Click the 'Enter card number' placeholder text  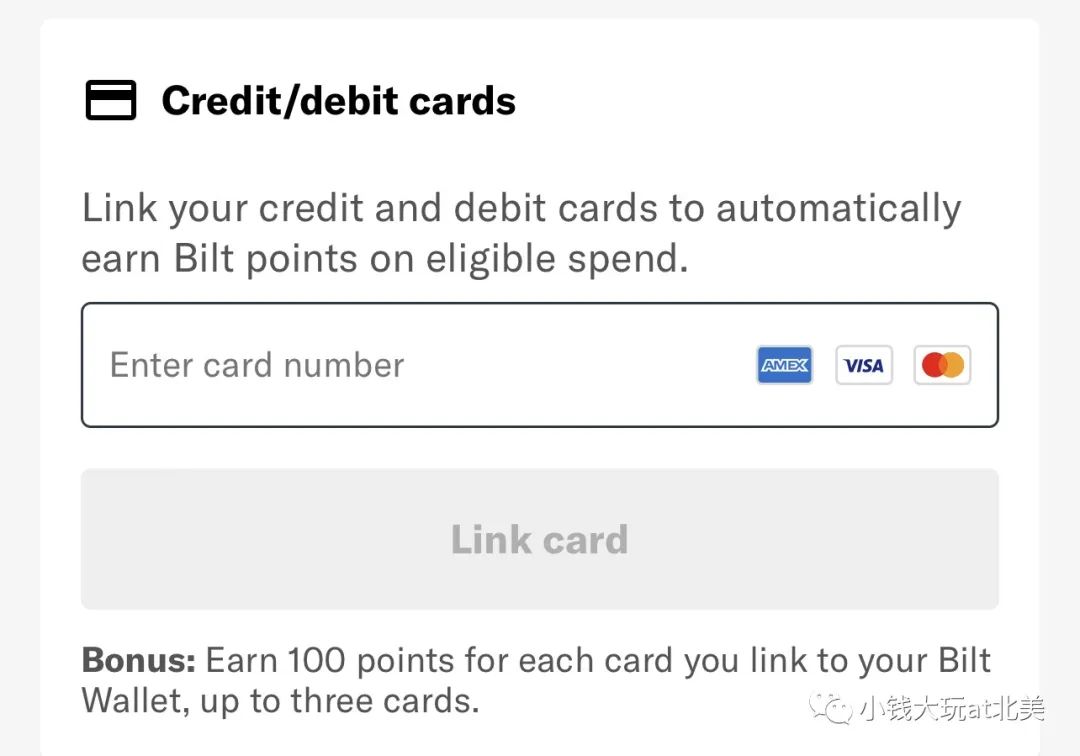(257, 365)
